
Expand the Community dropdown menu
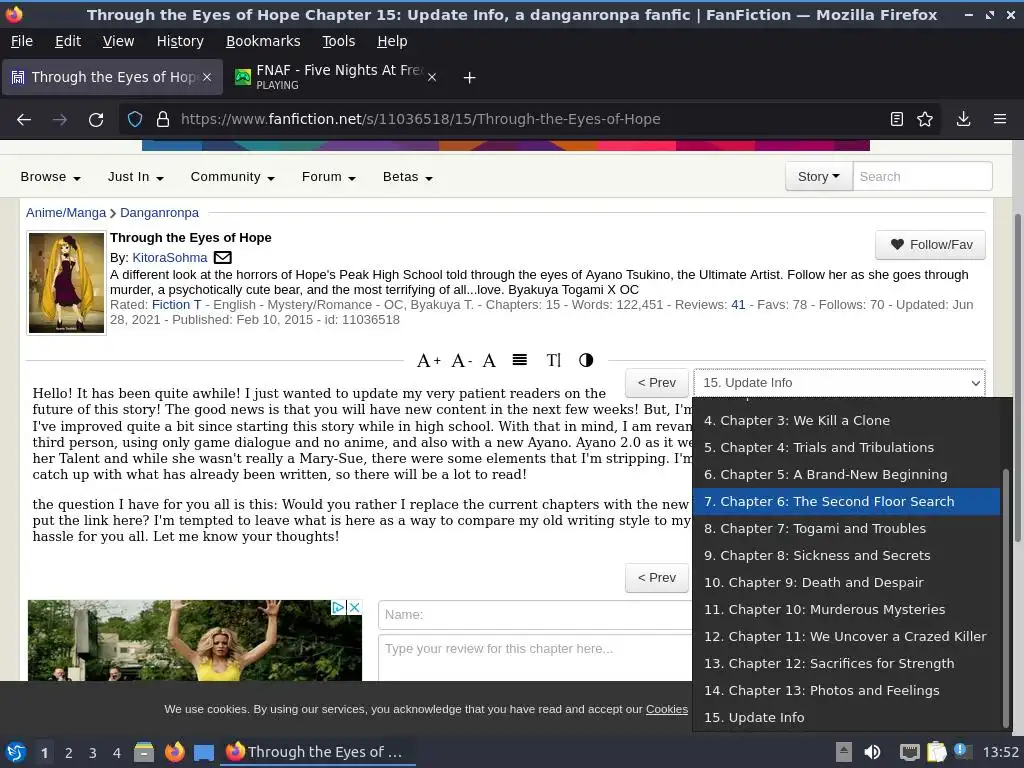[232, 177]
